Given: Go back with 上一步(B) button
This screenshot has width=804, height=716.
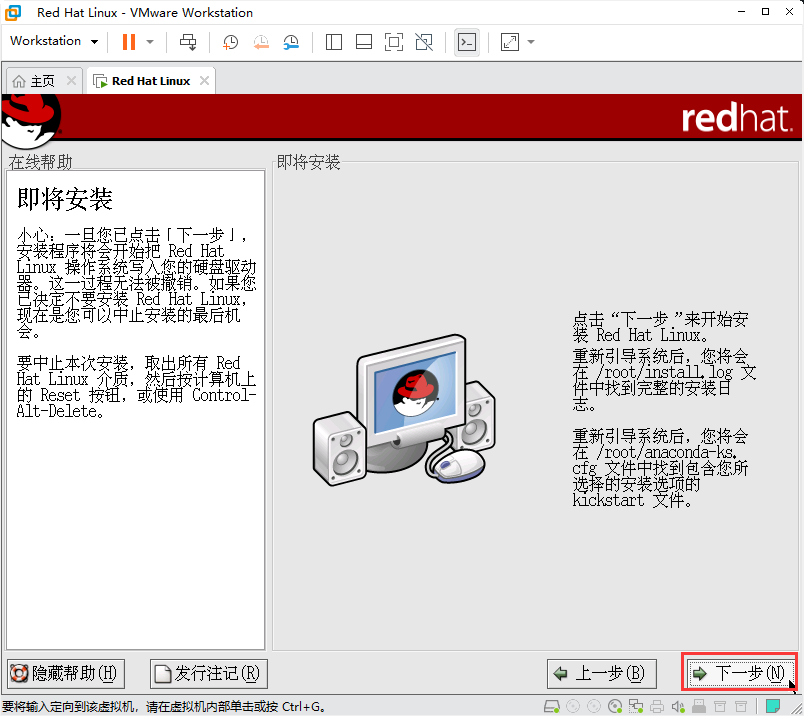Looking at the screenshot, I should [x=601, y=673].
